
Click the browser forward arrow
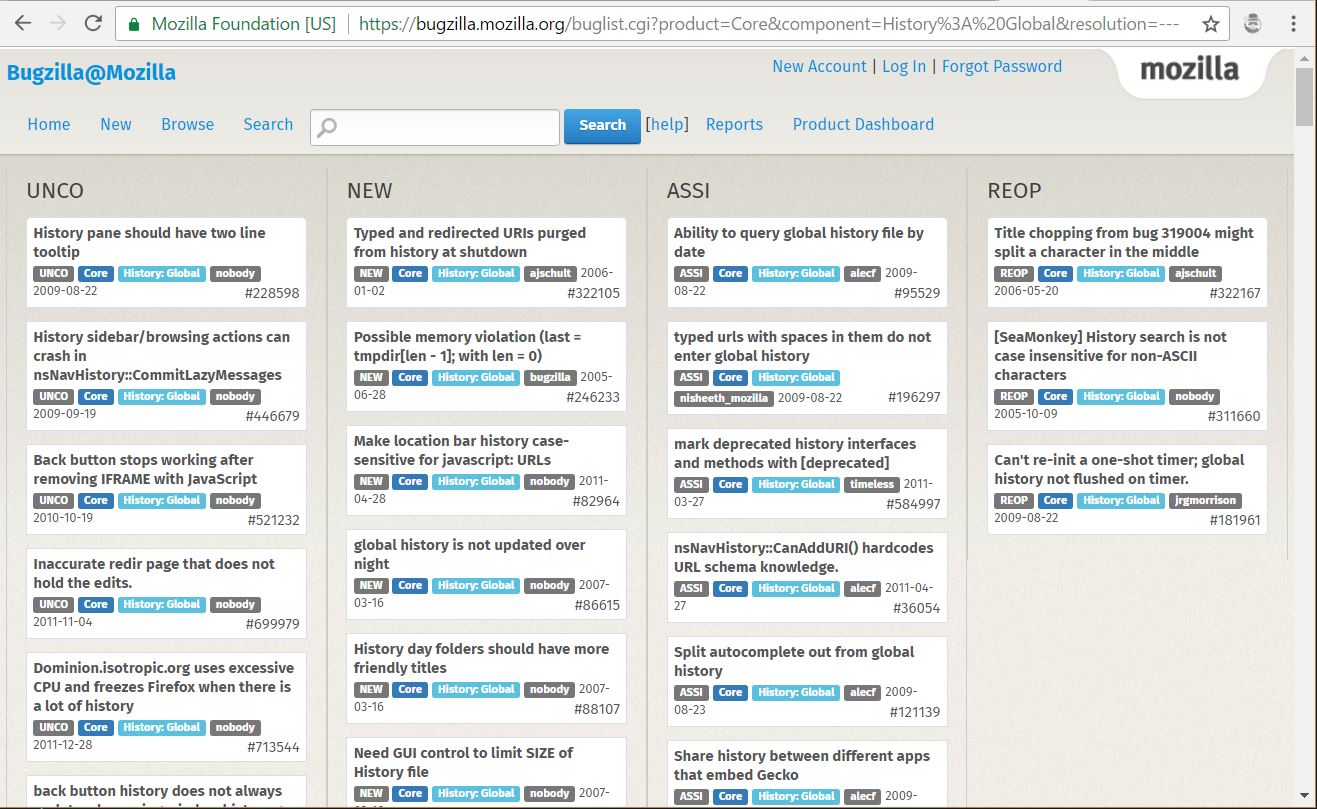click(x=58, y=23)
